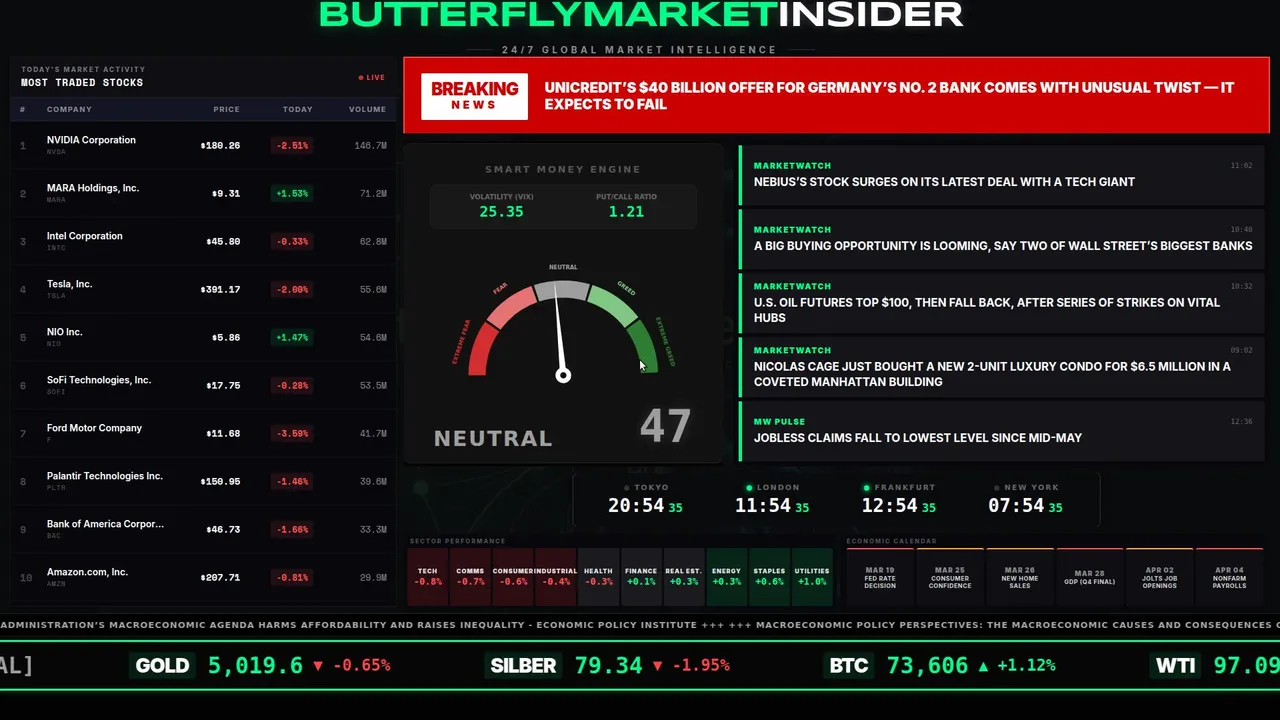Screen dimensions: 1280x720
Task: Click the GOLD ticker label
Action: click(162, 665)
